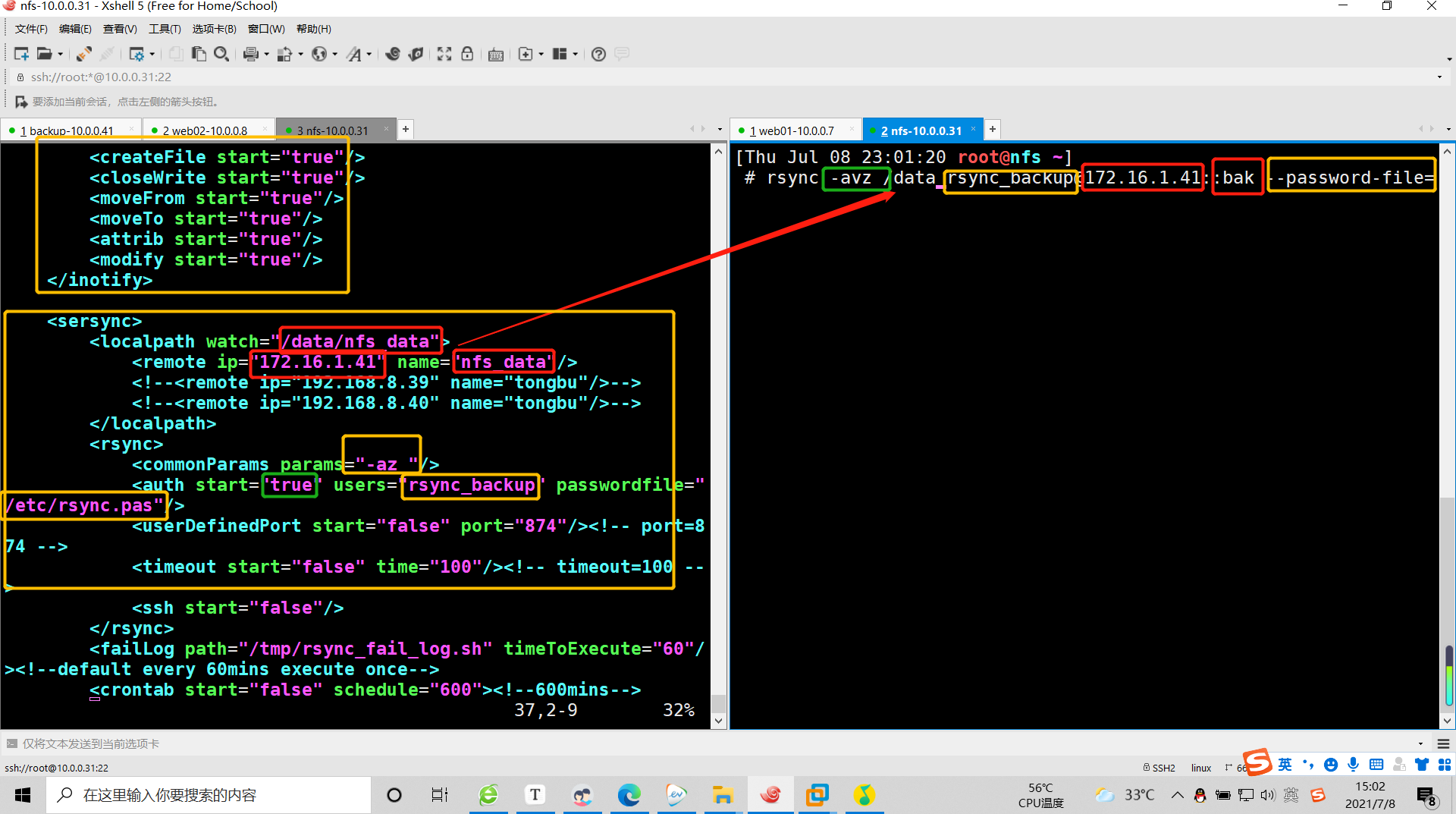The width and height of the screenshot is (1456, 814).
Task: Open Xshell Help question mark icon
Action: pyautogui.click(x=598, y=54)
